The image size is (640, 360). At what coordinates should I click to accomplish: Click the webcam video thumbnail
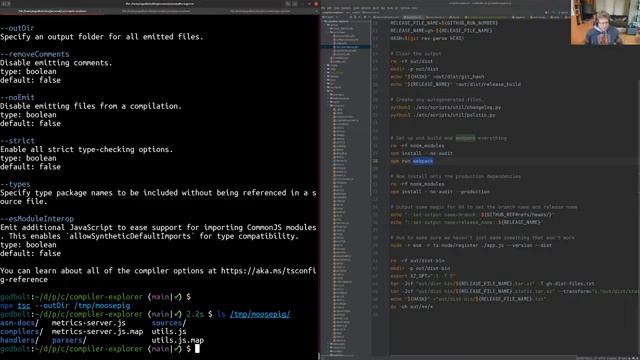tap(605, 22)
